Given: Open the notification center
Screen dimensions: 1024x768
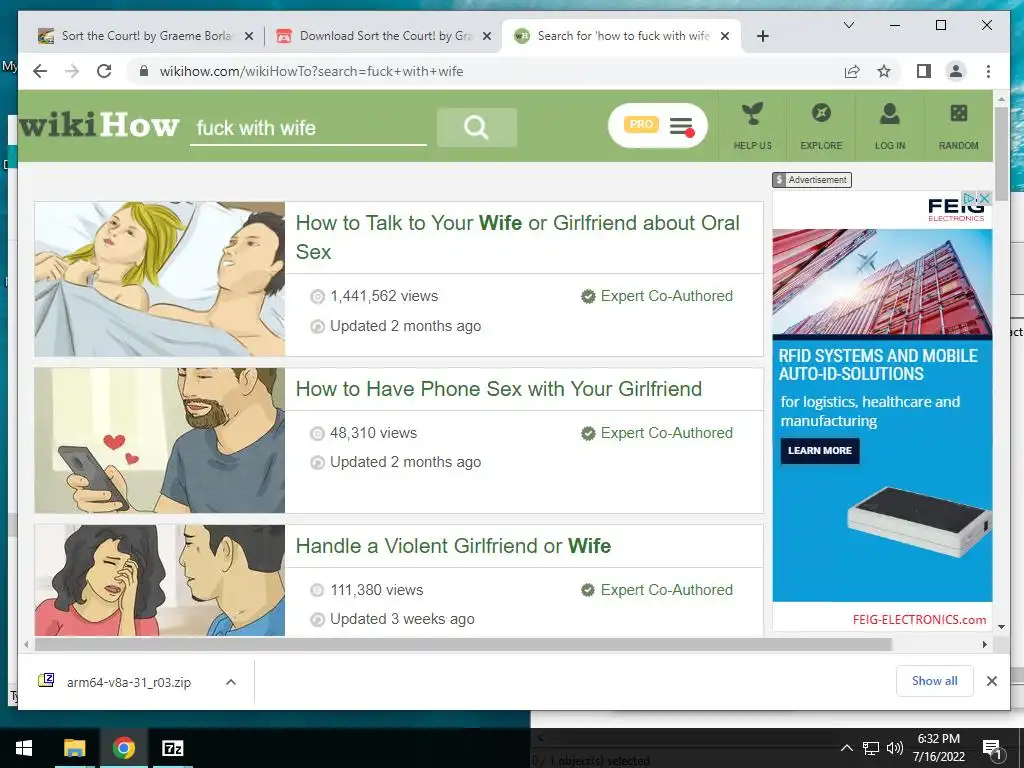Looking at the screenshot, I should coord(992,748).
